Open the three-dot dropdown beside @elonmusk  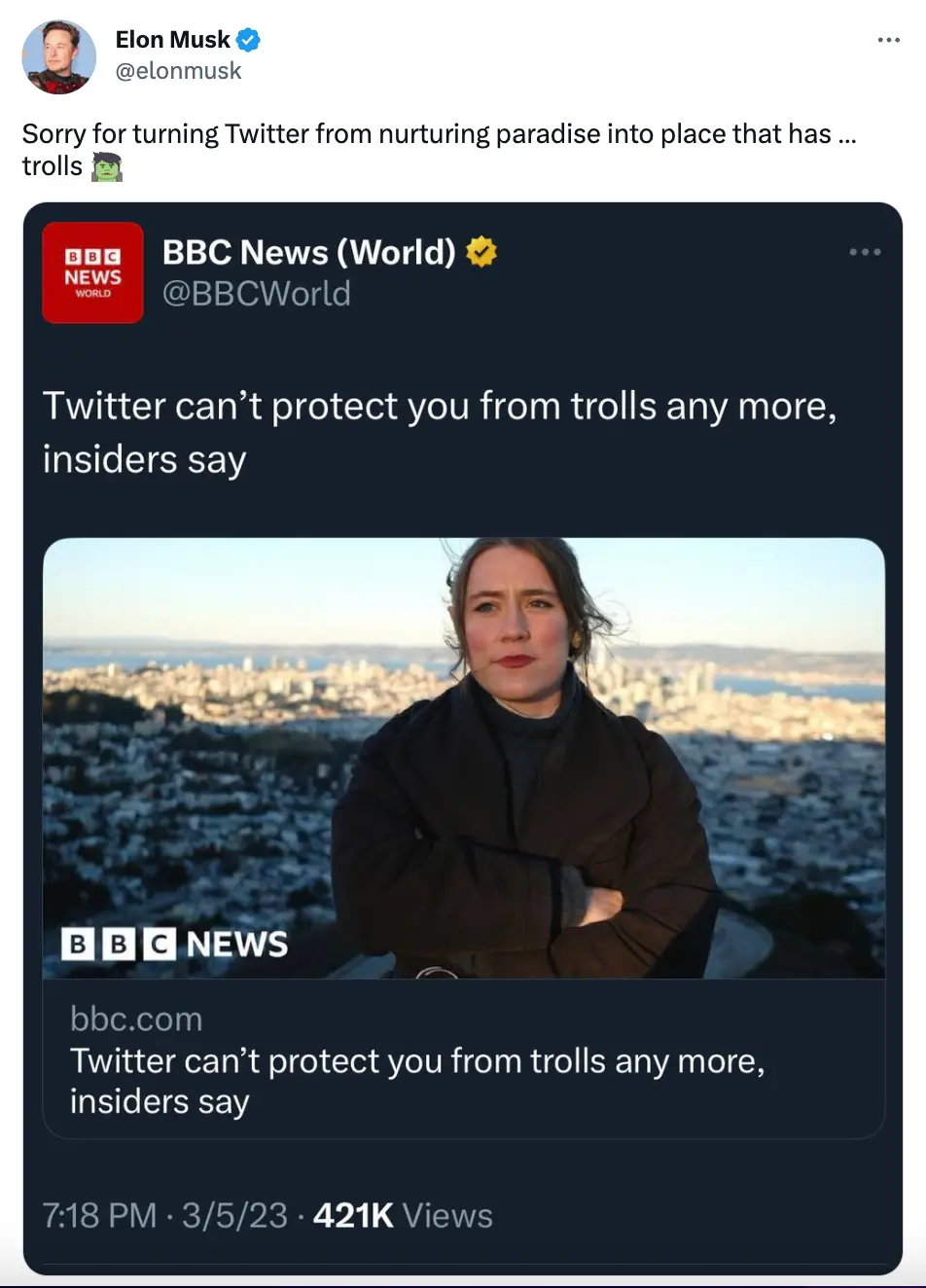coord(888,39)
